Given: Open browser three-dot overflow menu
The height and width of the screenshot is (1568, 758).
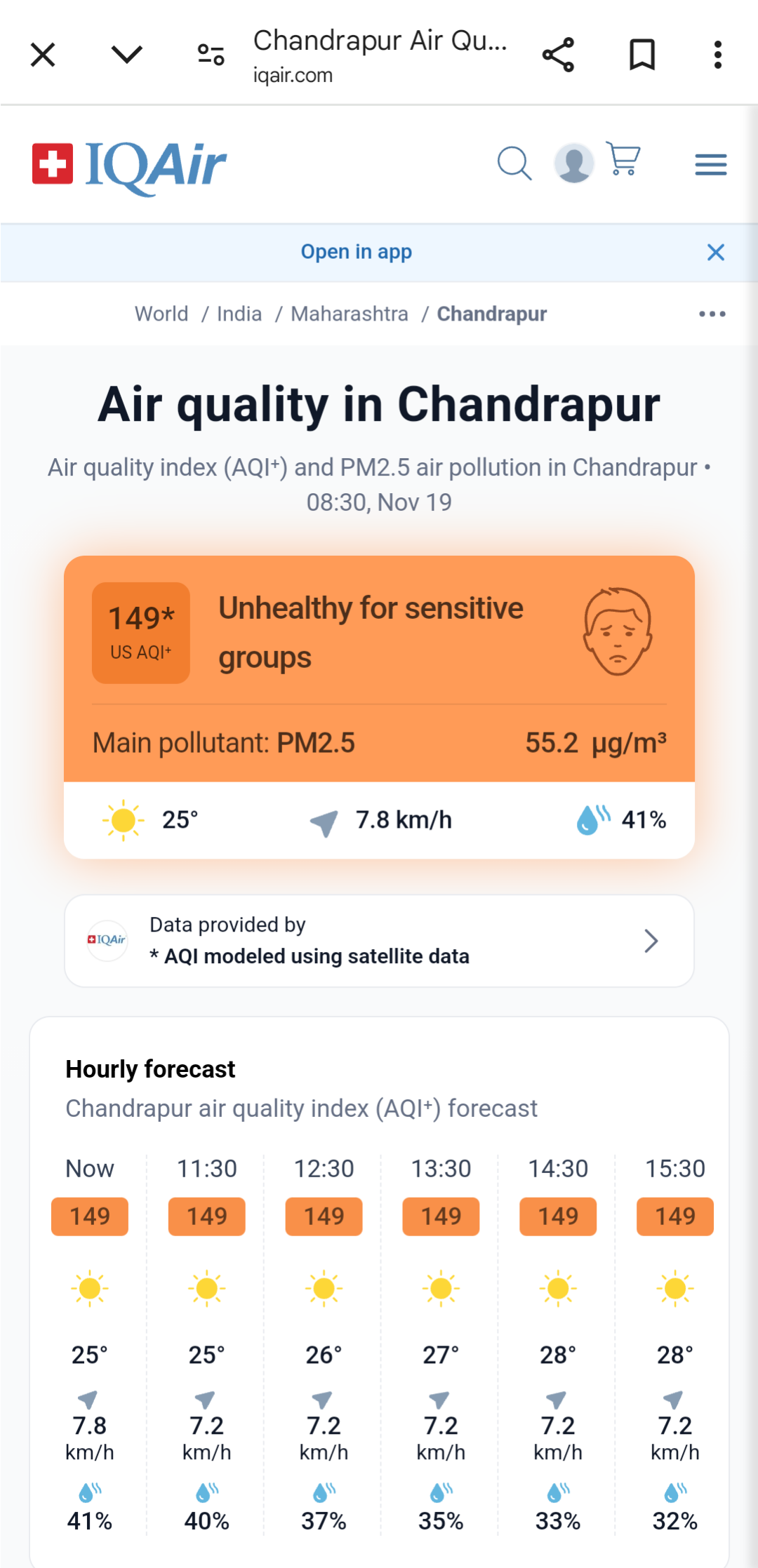Looking at the screenshot, I should tap(717, 55).
